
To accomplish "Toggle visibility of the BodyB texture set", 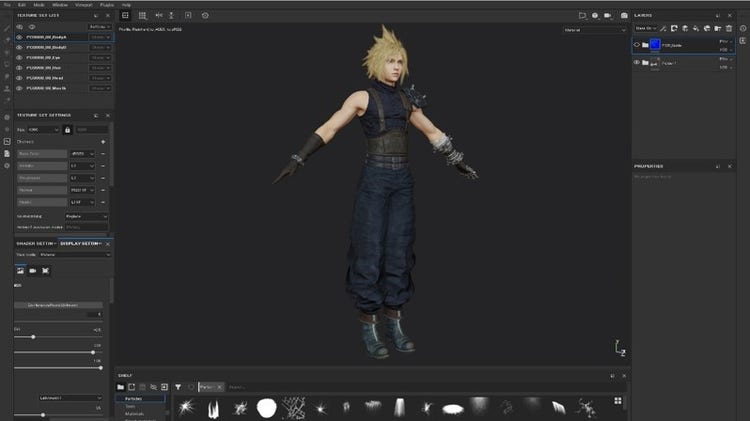I will (x=19, y=47).
